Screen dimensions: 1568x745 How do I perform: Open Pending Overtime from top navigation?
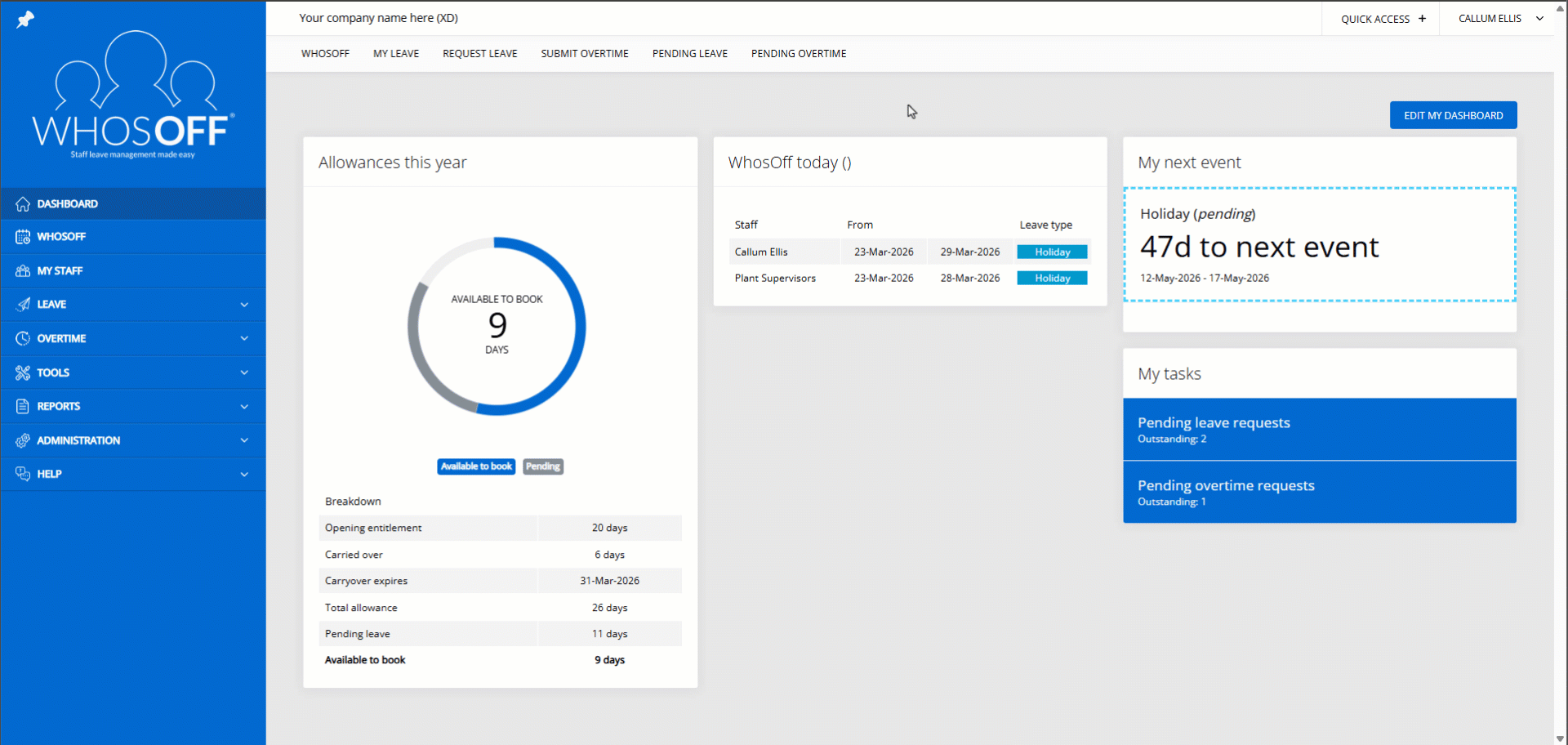point(798,54)
